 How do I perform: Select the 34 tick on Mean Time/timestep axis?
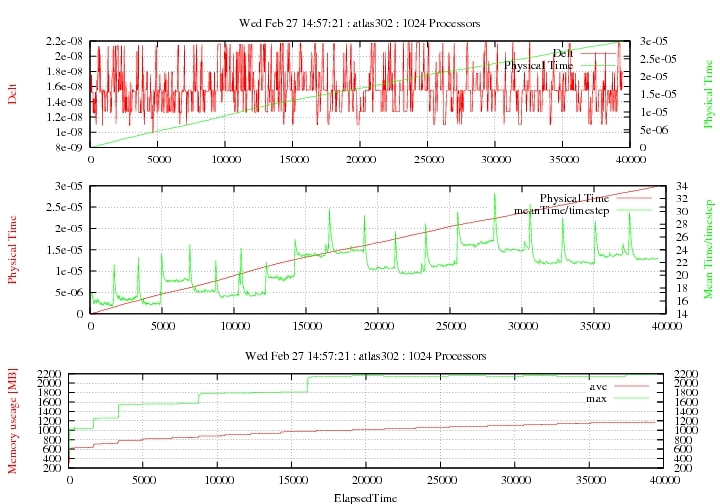[x=679, y=186]
